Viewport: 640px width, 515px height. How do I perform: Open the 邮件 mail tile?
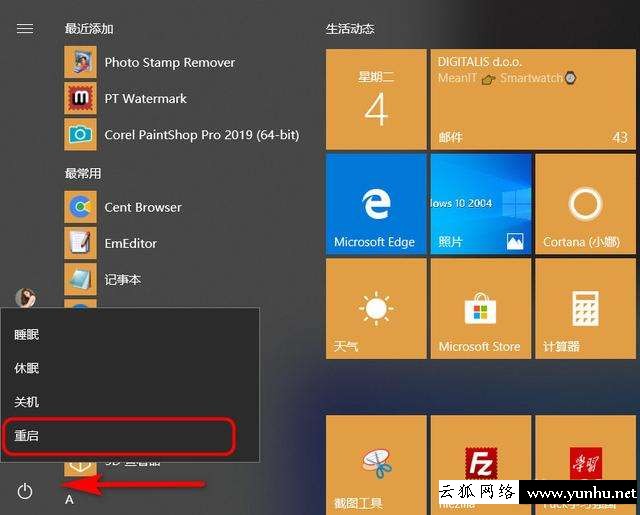[533, 99]
